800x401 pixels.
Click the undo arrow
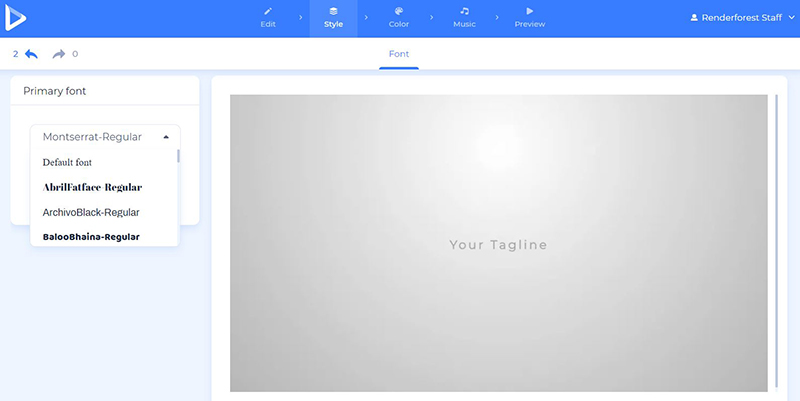click(31, 54)
